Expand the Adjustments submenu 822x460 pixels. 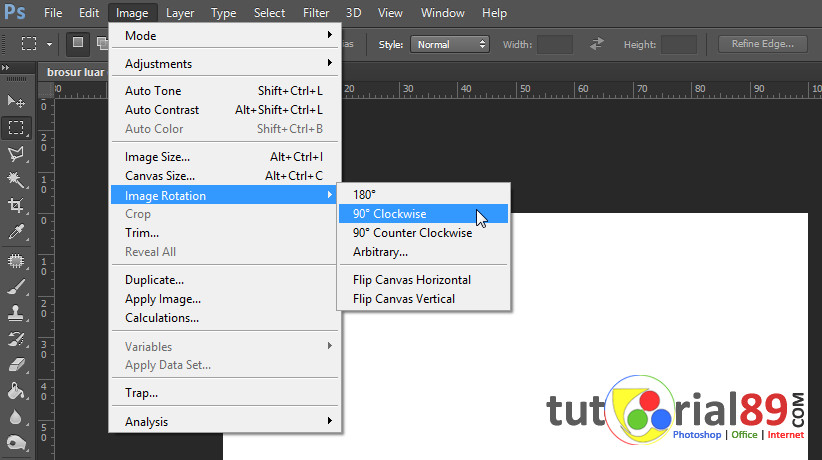[x=226, y=63]
